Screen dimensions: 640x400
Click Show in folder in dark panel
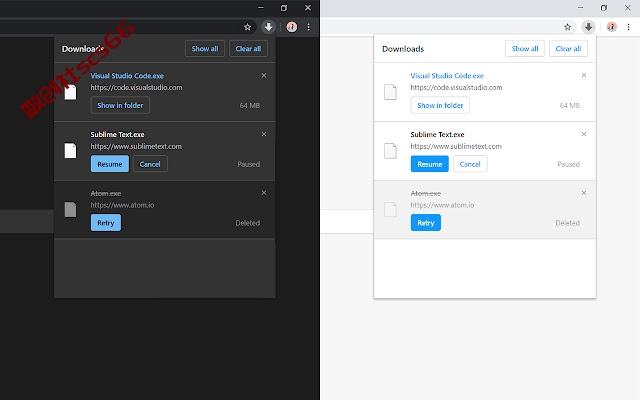120,105
